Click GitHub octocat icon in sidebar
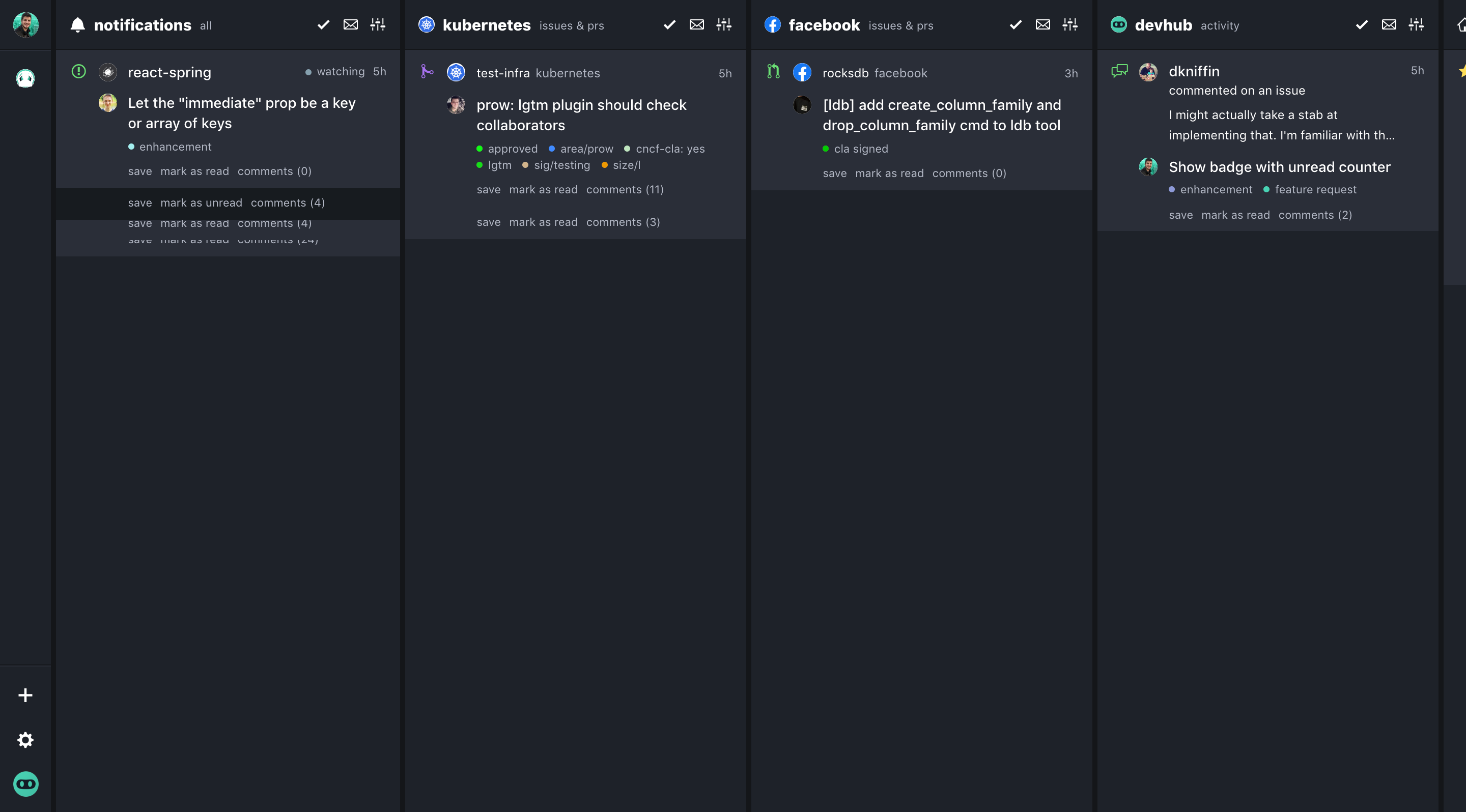The height and width of the screenshot is (812, 1466). click(x=25, y=78)
